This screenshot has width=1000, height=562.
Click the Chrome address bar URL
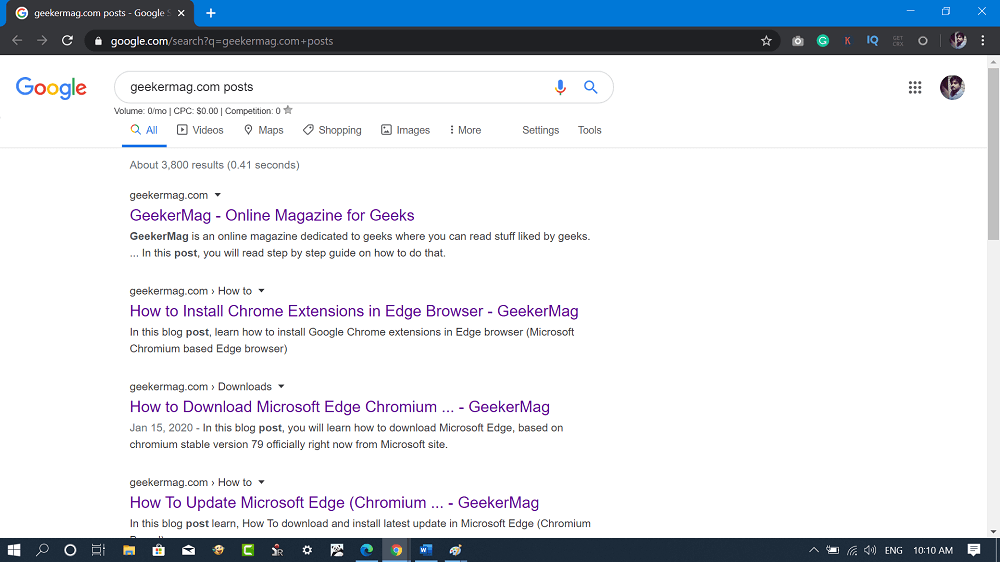point(222,41)
